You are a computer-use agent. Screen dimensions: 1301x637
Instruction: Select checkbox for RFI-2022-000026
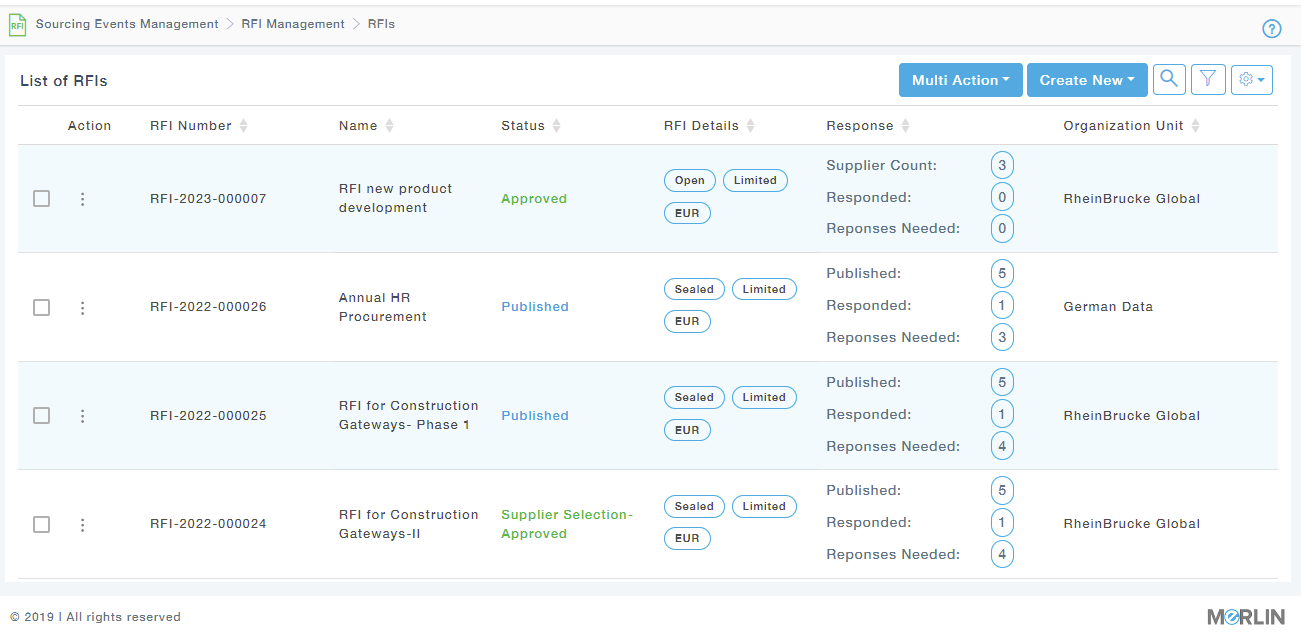point(41,307)
